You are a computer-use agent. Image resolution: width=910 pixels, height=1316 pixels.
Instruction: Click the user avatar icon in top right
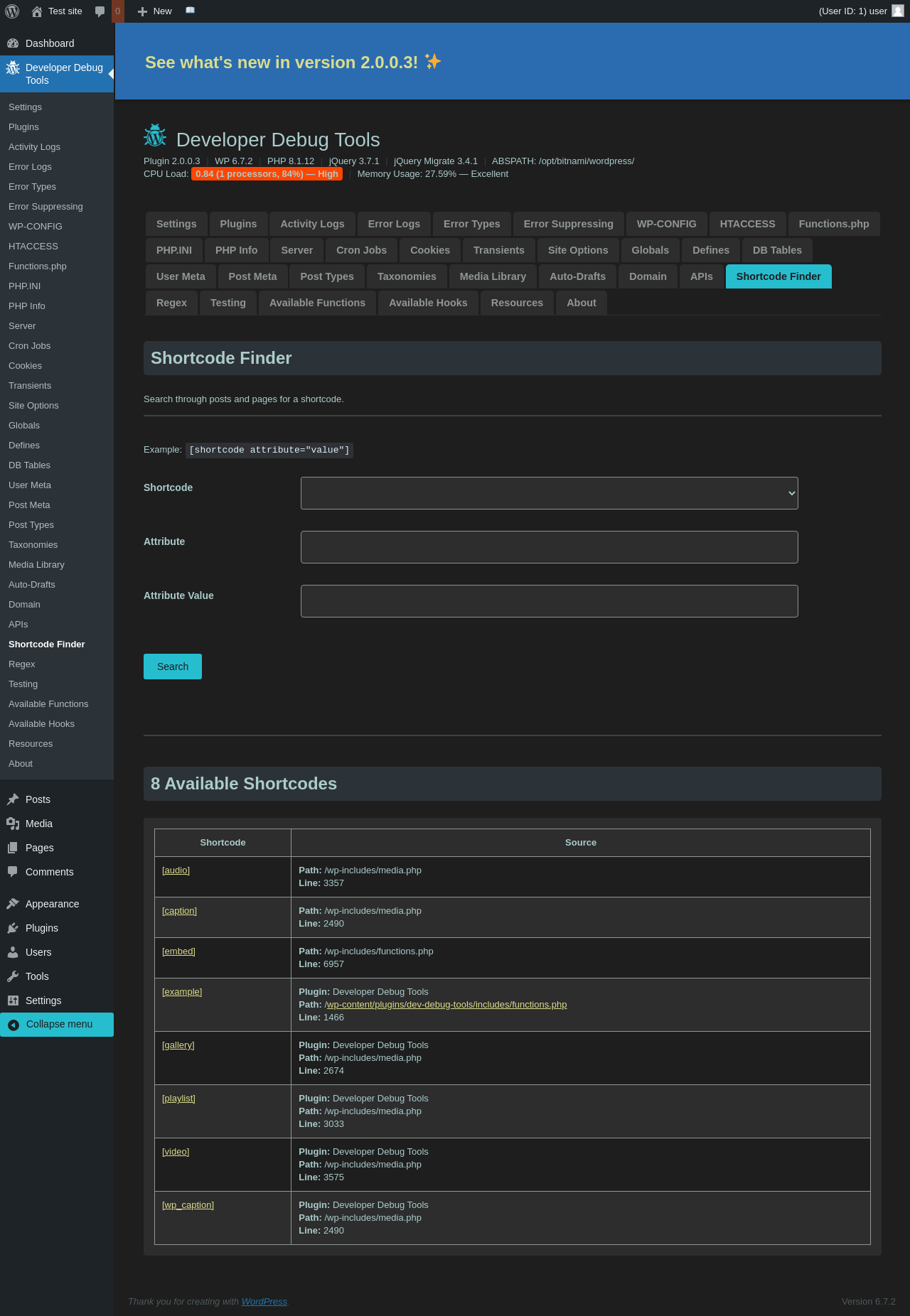898,11
